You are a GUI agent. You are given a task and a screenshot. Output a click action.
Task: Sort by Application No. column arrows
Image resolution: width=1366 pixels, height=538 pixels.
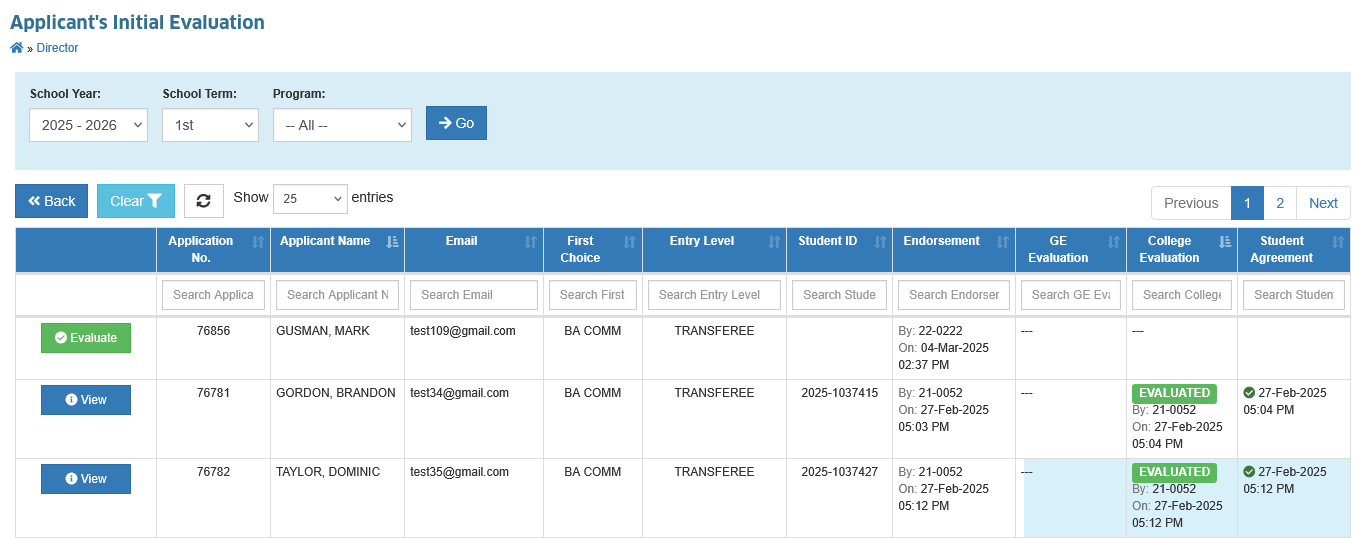258,241
